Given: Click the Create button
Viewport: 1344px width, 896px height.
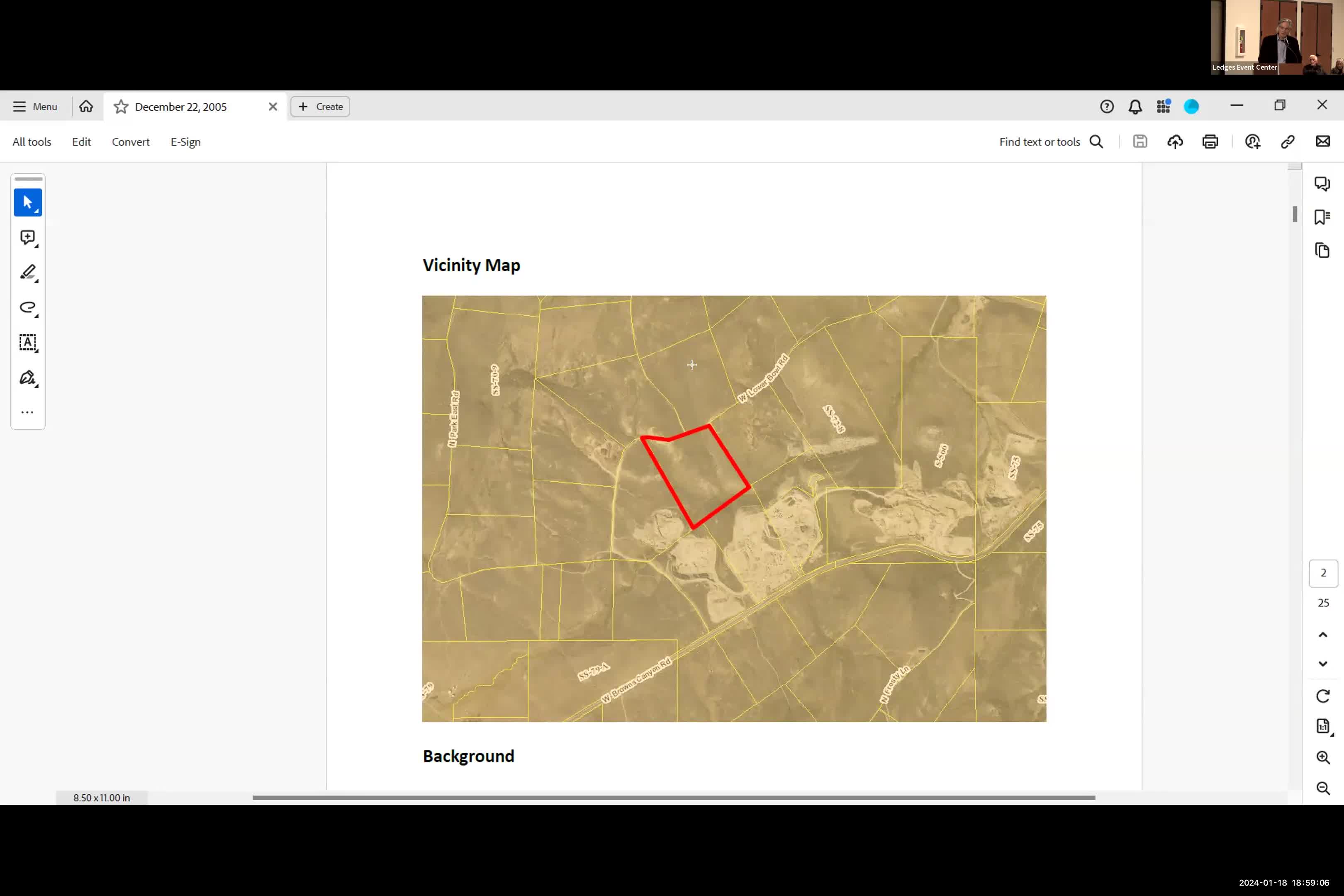Looking at the screenshot, I should (x=320, y=107).
